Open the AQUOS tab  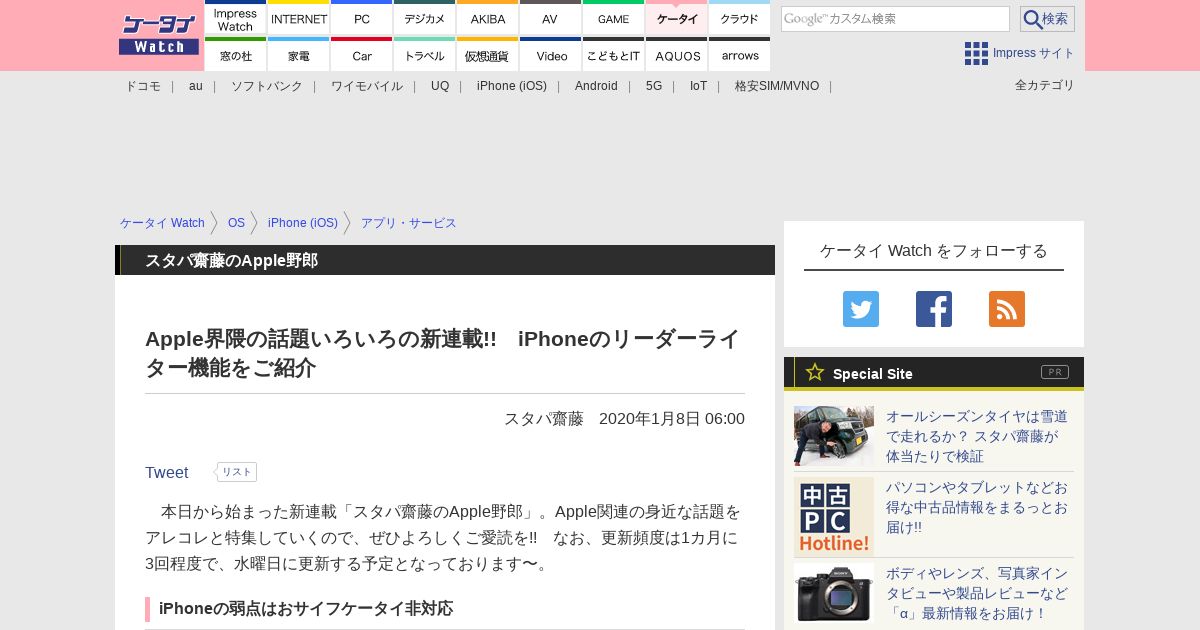(x=677, y=55)
